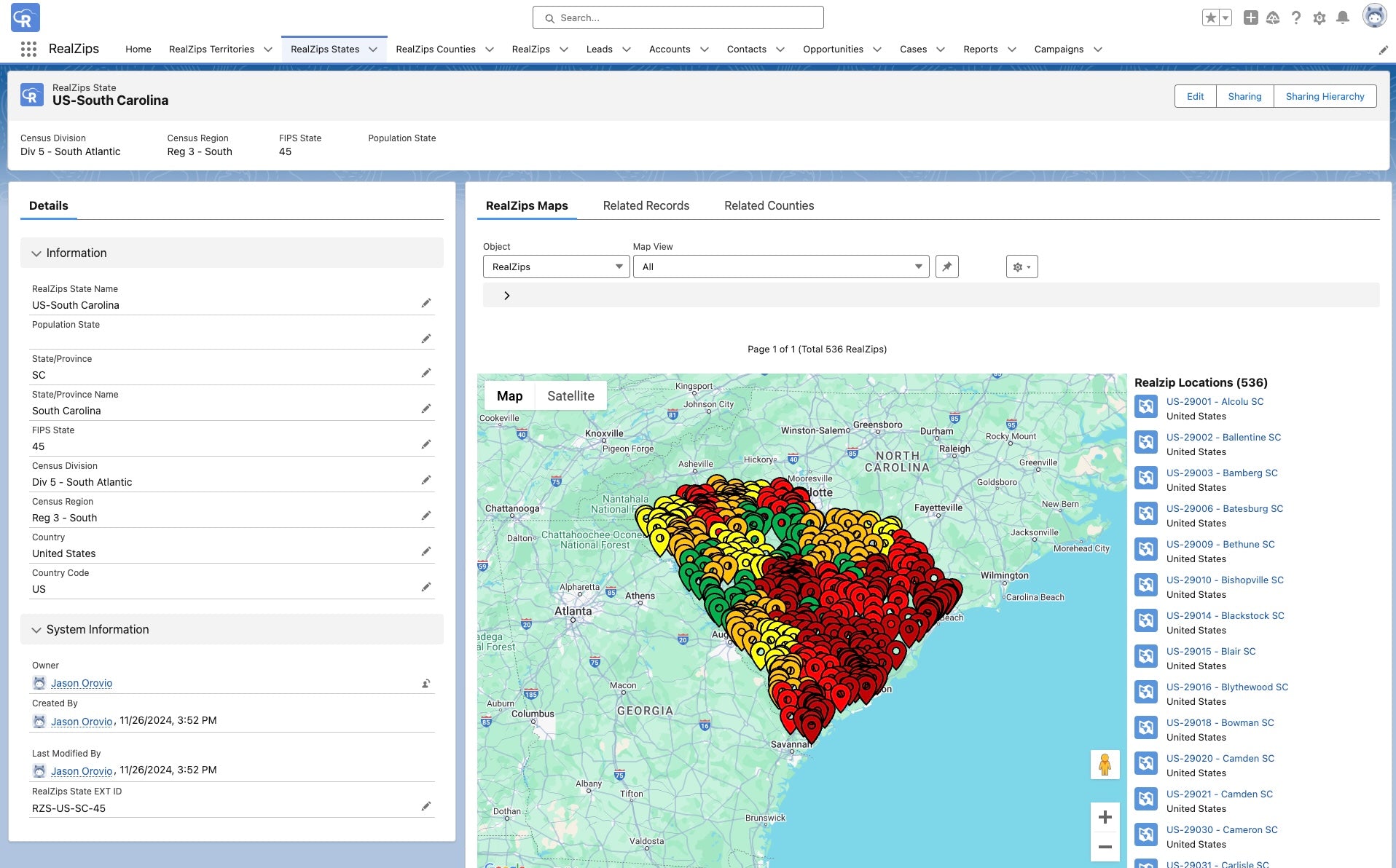The height and width of the screenshot is (868, 1396).
Task: Open the US-29016 - Blythewood SC link
Action: 1227,687
